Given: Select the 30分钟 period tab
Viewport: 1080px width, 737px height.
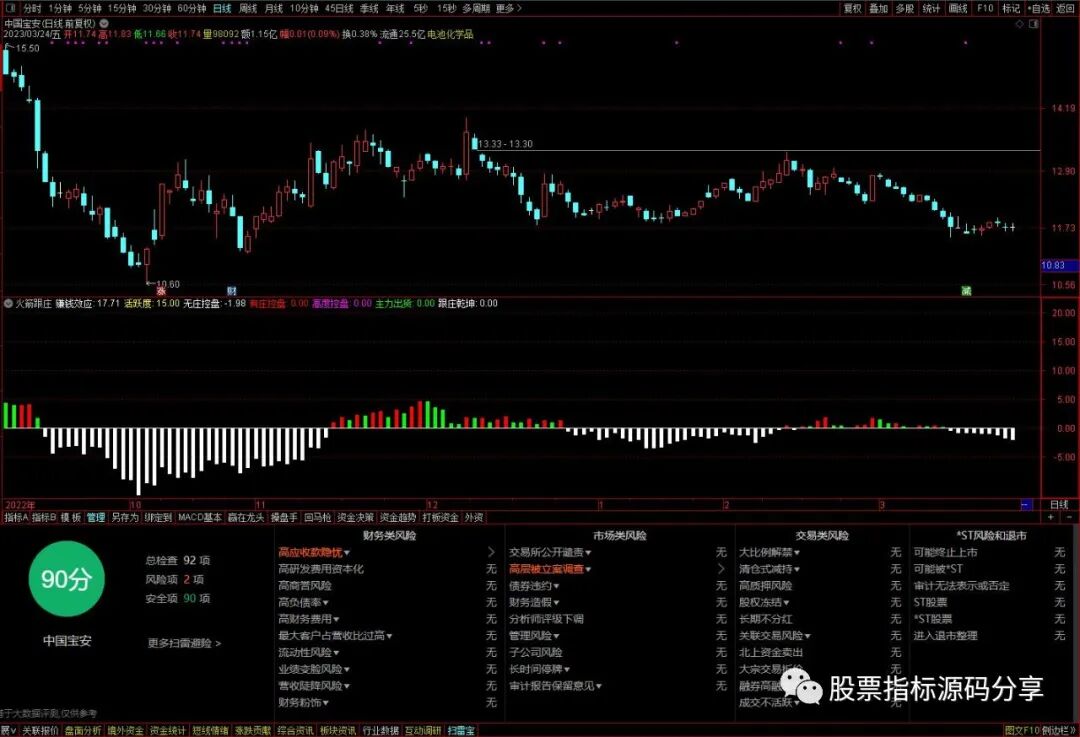Looking at the screenshot, I should (156, 8).
